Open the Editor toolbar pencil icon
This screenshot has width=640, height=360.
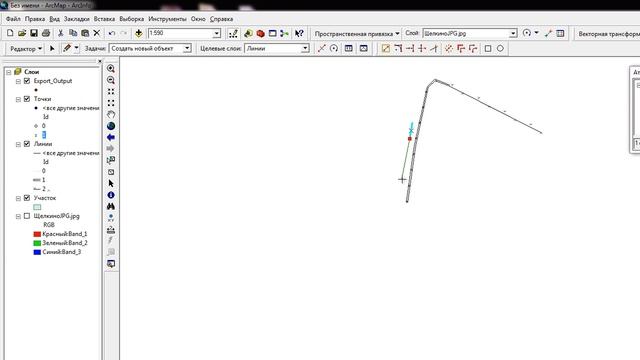coord(233,33)
